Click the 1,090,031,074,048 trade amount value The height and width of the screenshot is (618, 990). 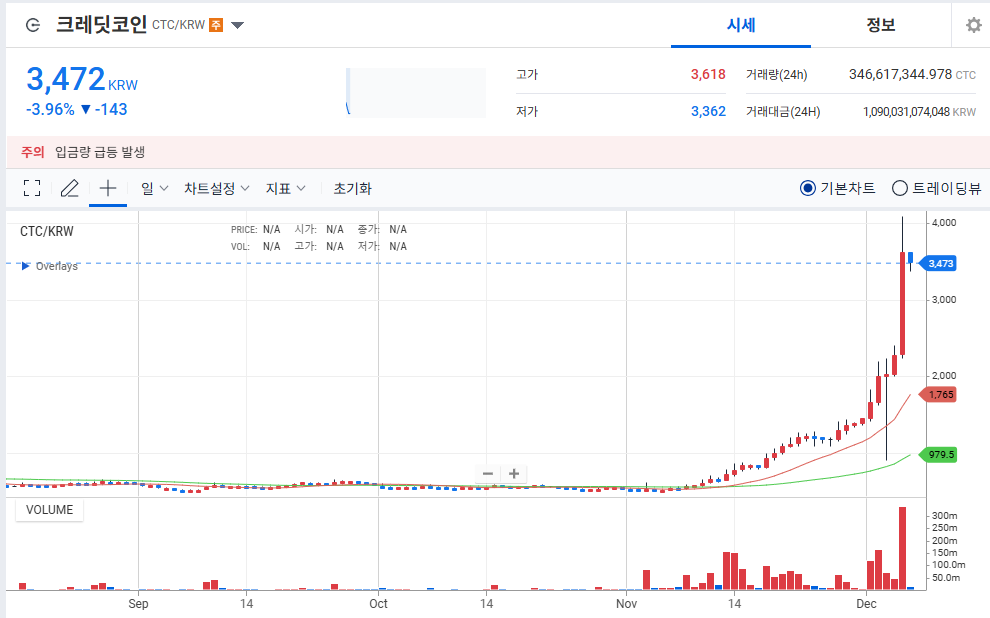[x=906, y=112]
